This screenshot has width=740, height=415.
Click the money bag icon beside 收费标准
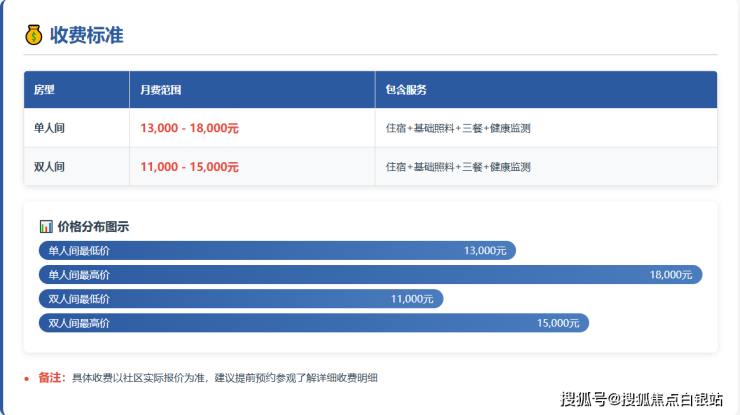(34, 35)
